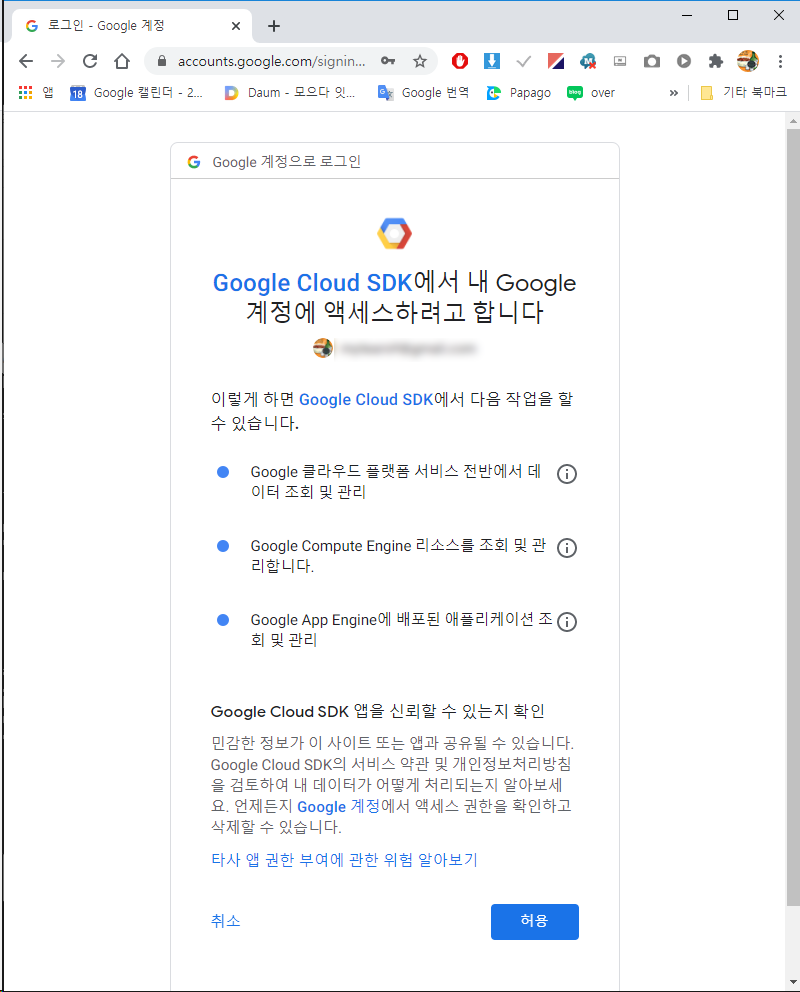Click the account avatar beside email

click(323, 348)
